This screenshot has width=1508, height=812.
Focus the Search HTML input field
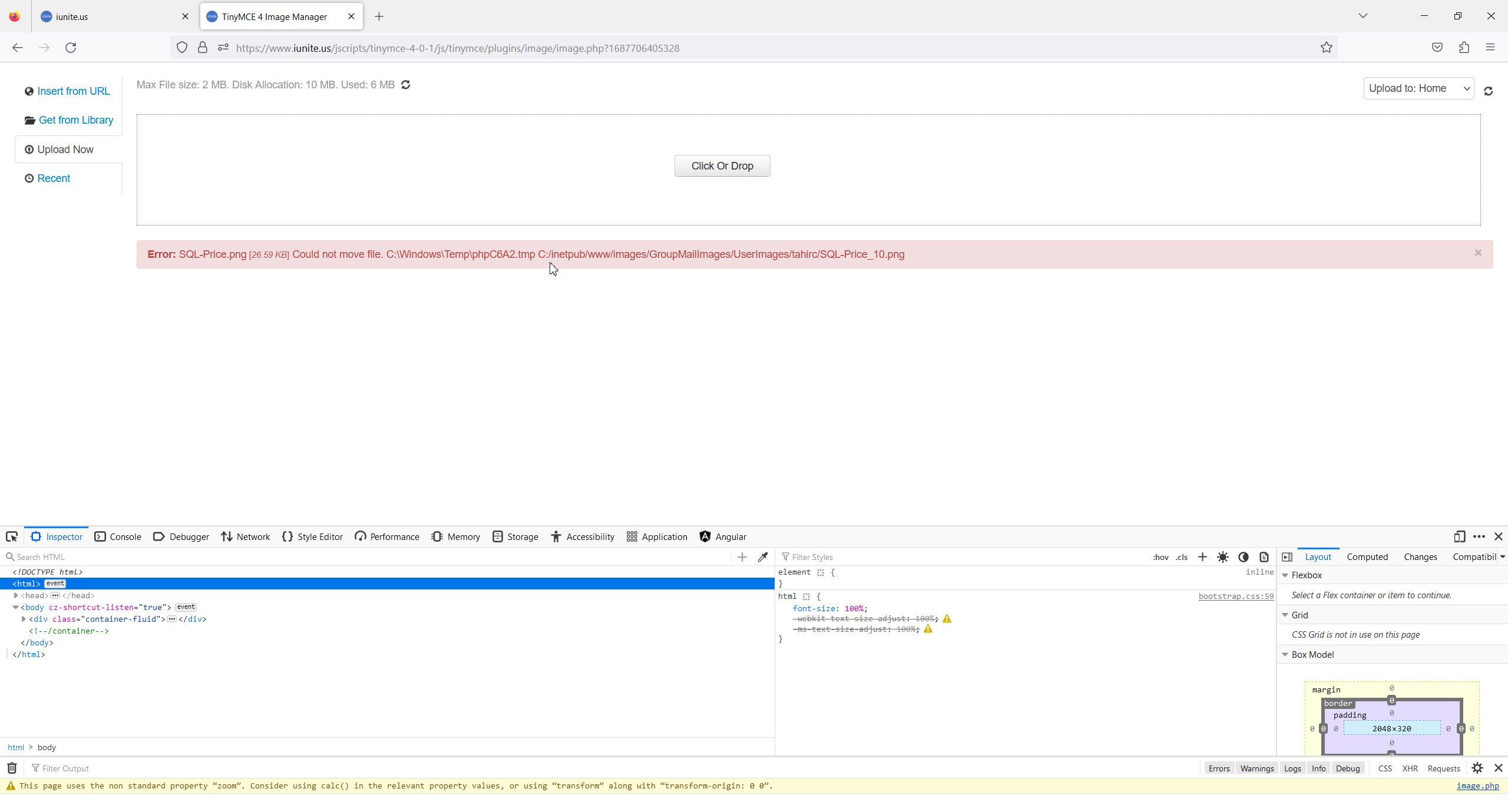coord(365,557)
